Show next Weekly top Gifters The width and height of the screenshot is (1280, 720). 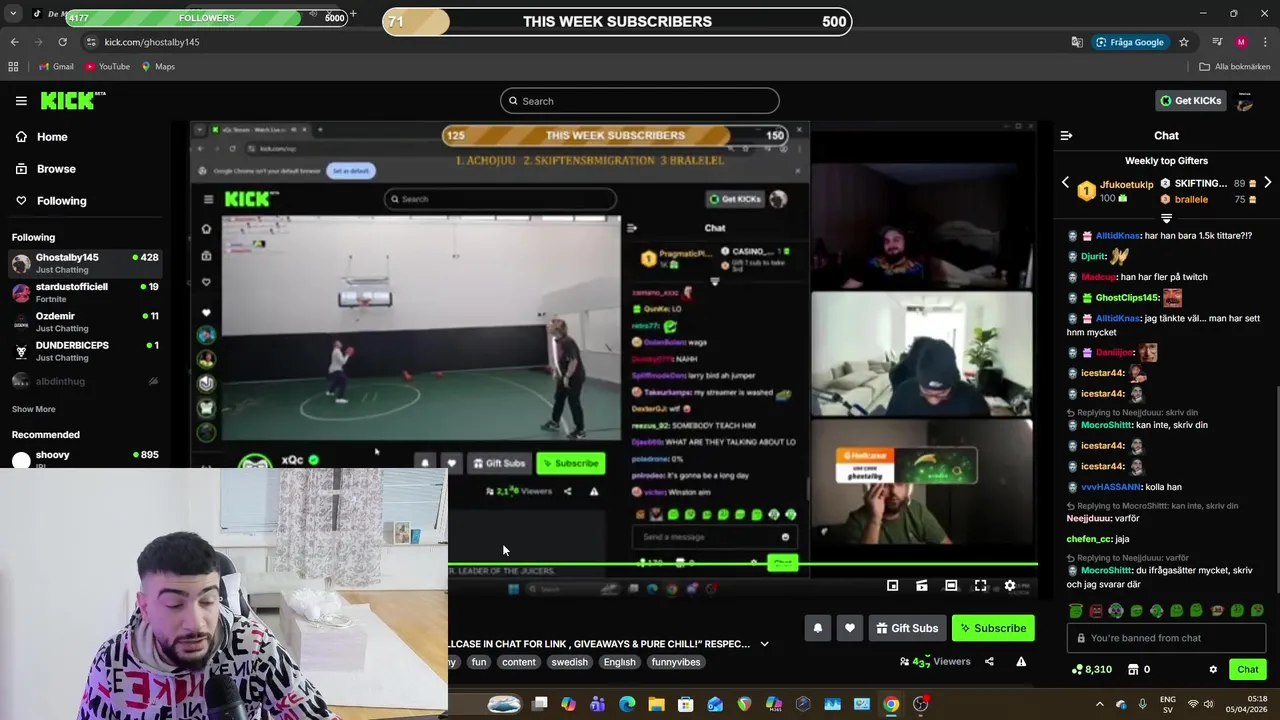click(x=1267, y=183)
